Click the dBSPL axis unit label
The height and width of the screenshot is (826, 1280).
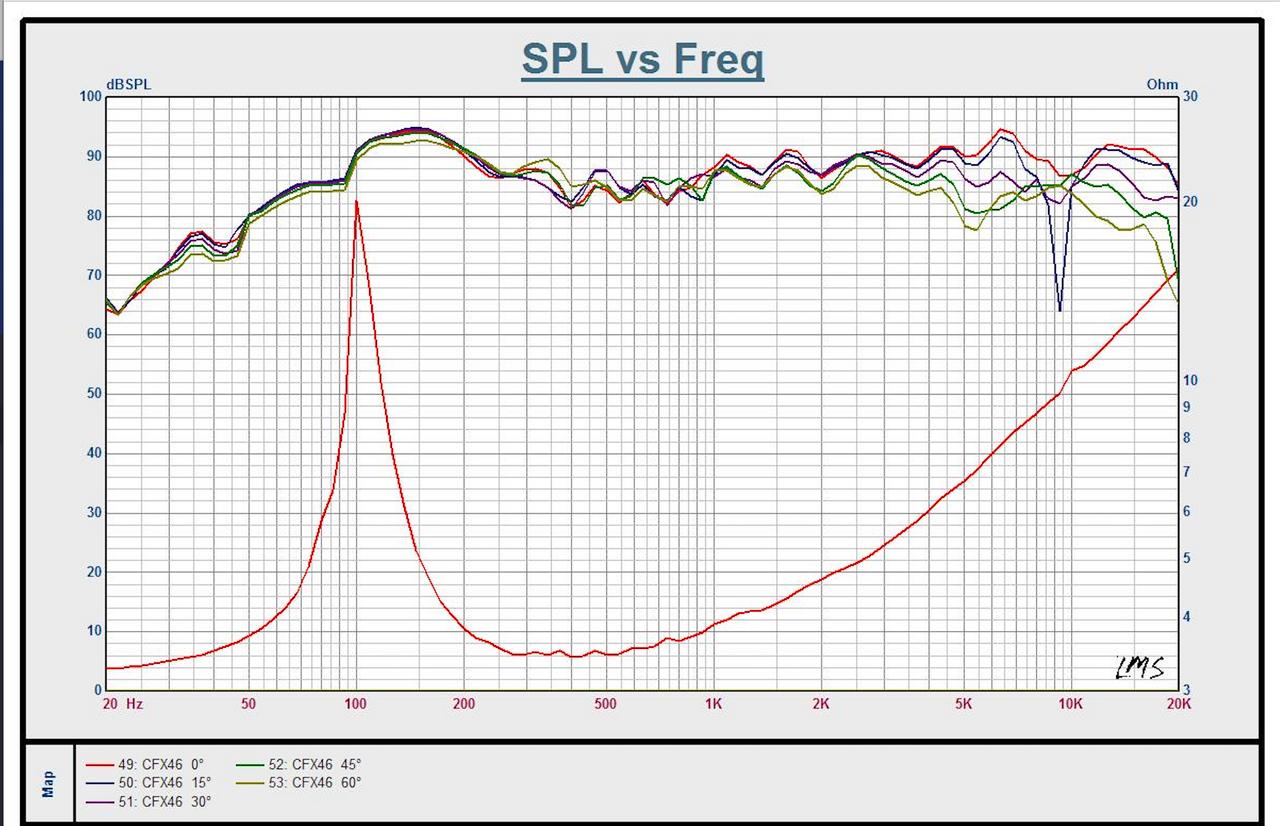click(x=128, y=85)
